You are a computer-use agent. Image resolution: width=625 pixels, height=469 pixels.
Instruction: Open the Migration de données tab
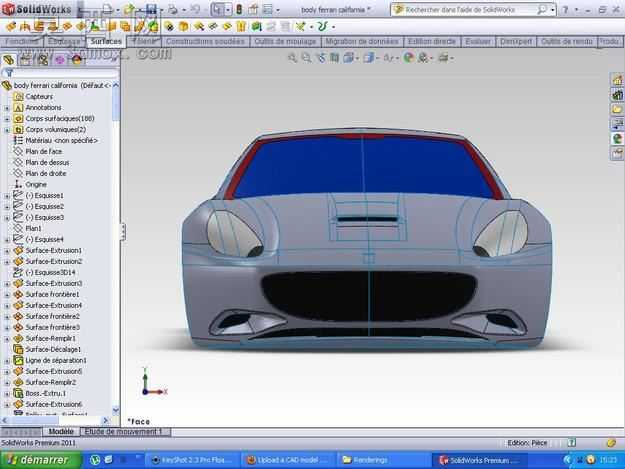point(362,41)
